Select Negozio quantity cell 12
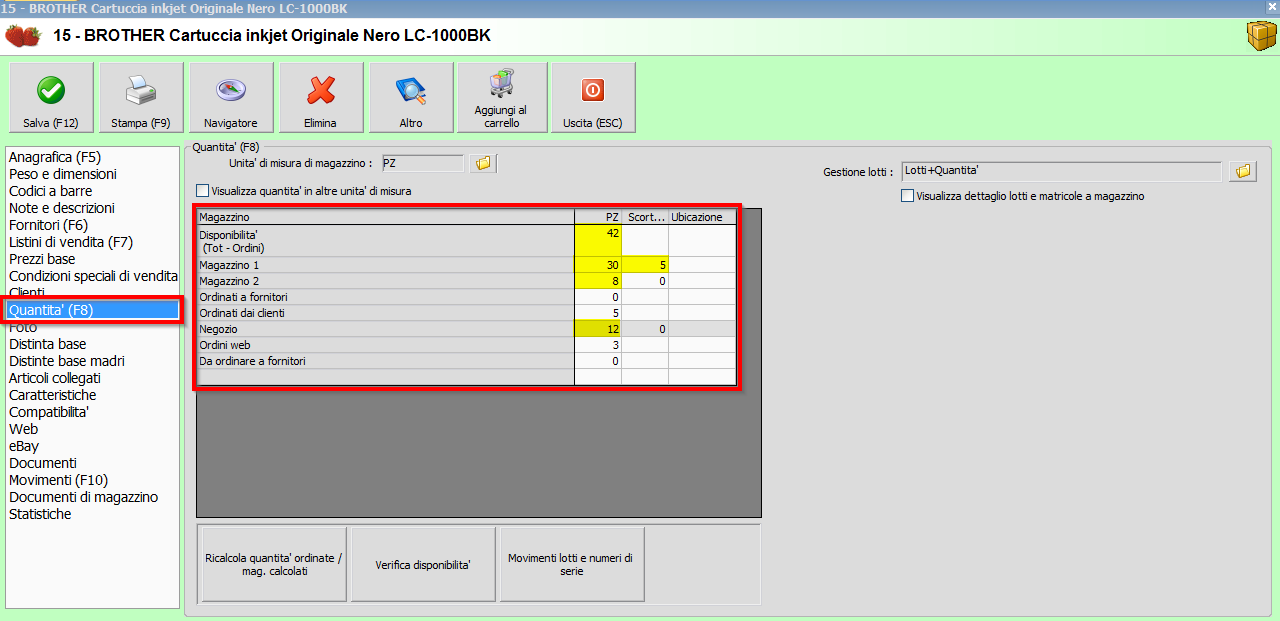 598,329
